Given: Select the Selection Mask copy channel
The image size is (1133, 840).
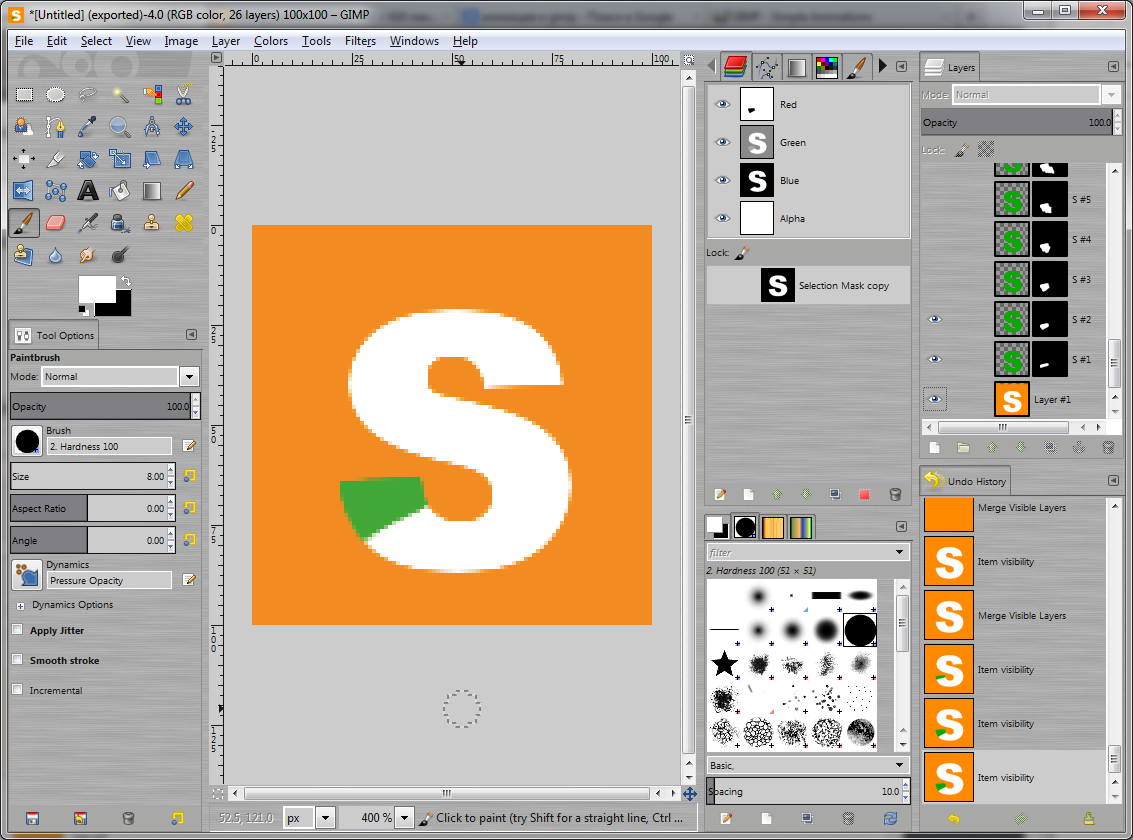Looking at the screenshot, I should [x=808, y=285].
